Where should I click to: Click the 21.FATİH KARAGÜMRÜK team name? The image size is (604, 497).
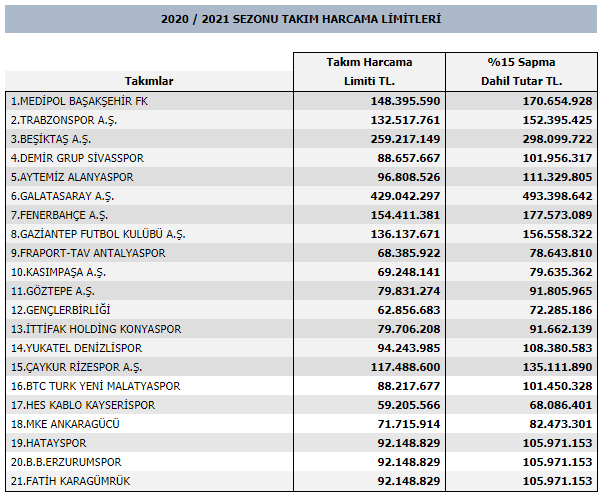point(70,481)
